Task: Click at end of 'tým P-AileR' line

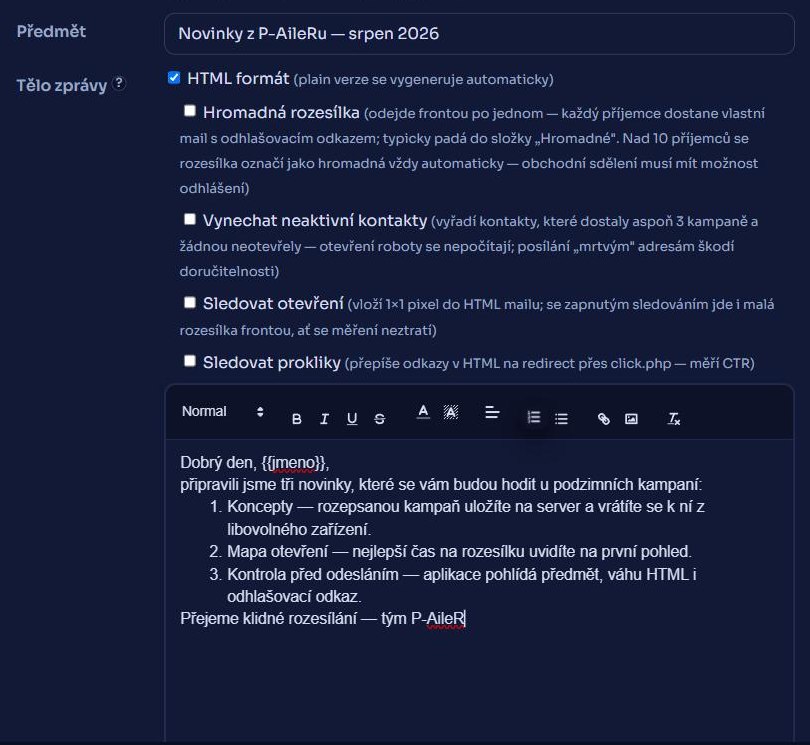Action: [x=466, y=618]
